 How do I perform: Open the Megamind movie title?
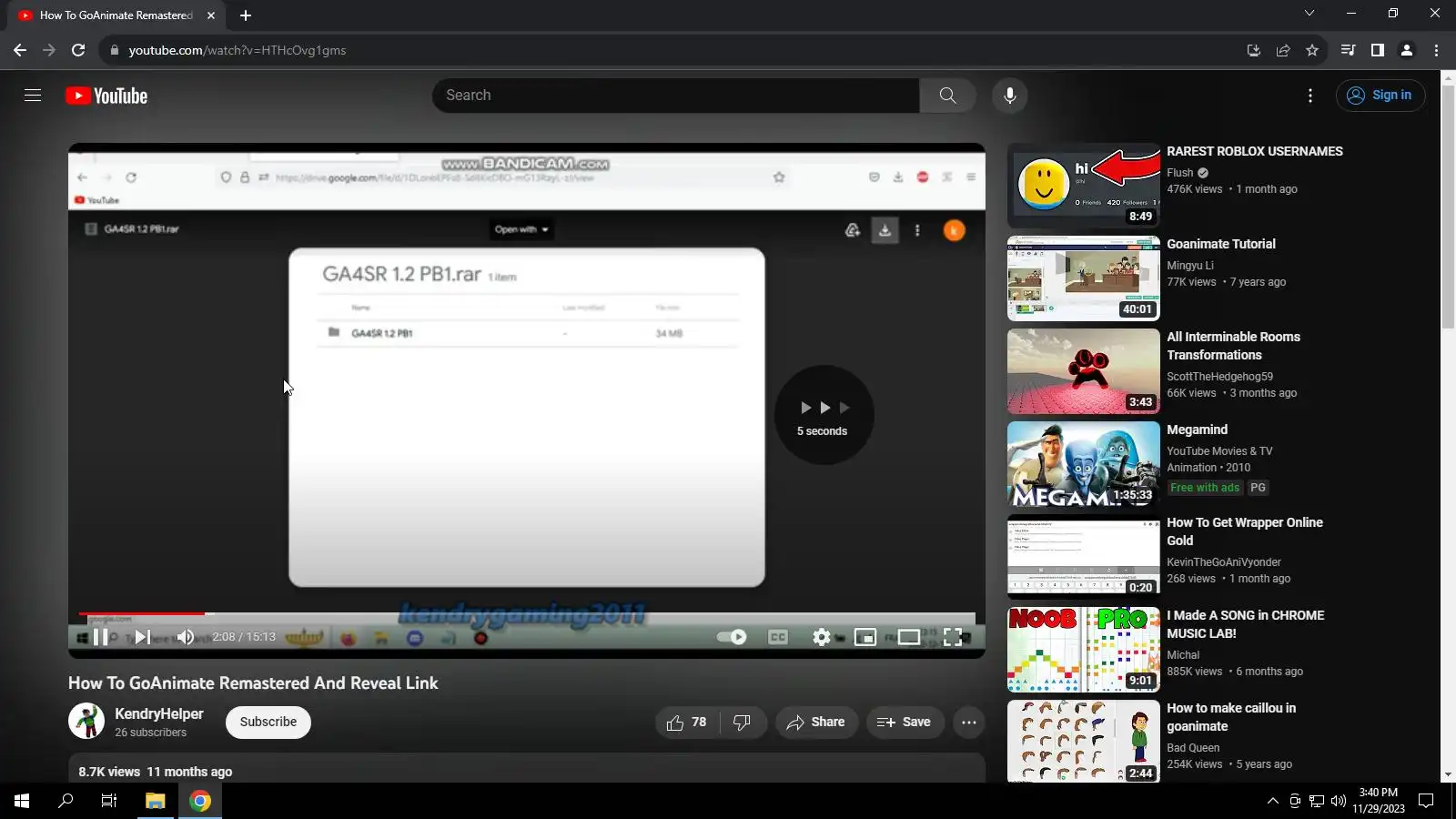point(1198,430)
